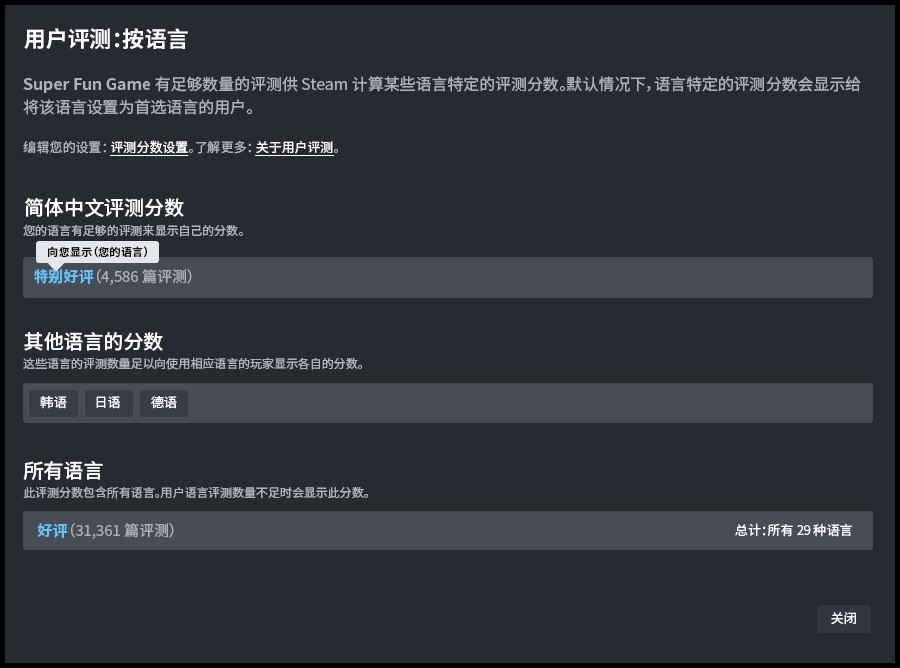Click the Super Fun Game description paragraph
The image size is (900, 668).
[x=440, y=96]
